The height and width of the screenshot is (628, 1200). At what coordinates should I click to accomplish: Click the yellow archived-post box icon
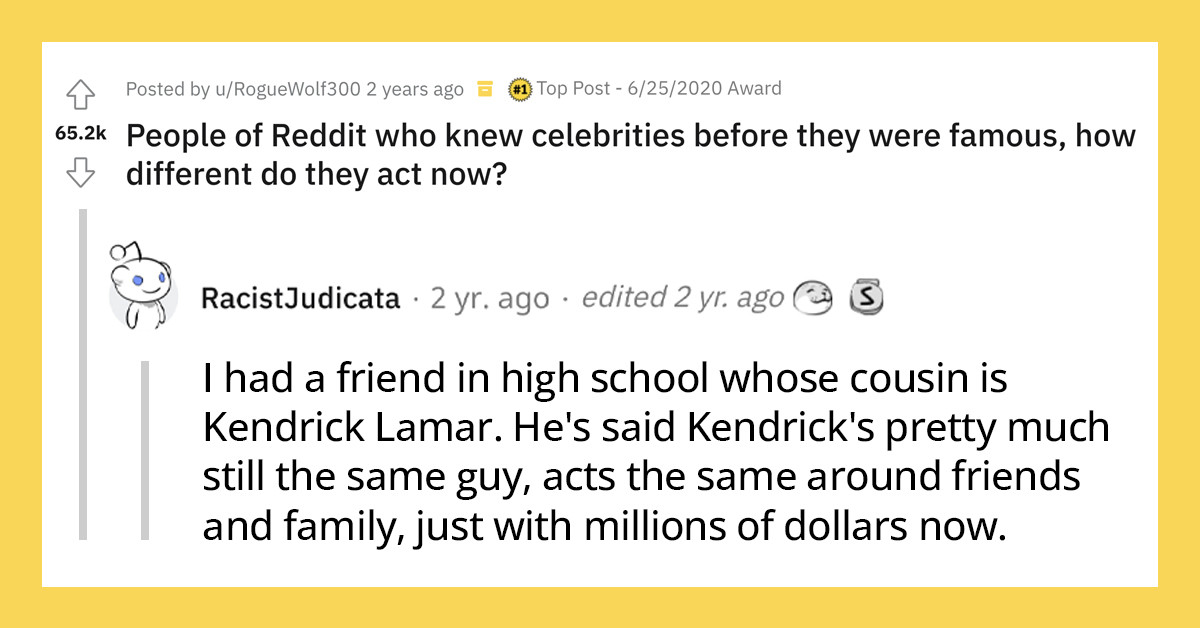tap(483, 88)
